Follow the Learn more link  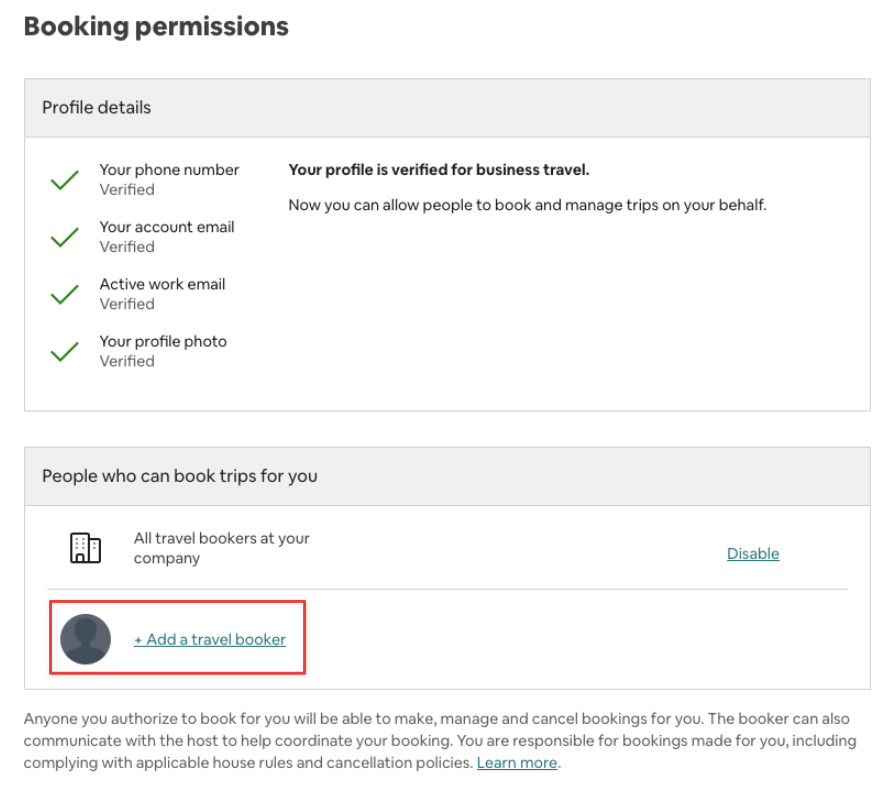pos(517,763)
